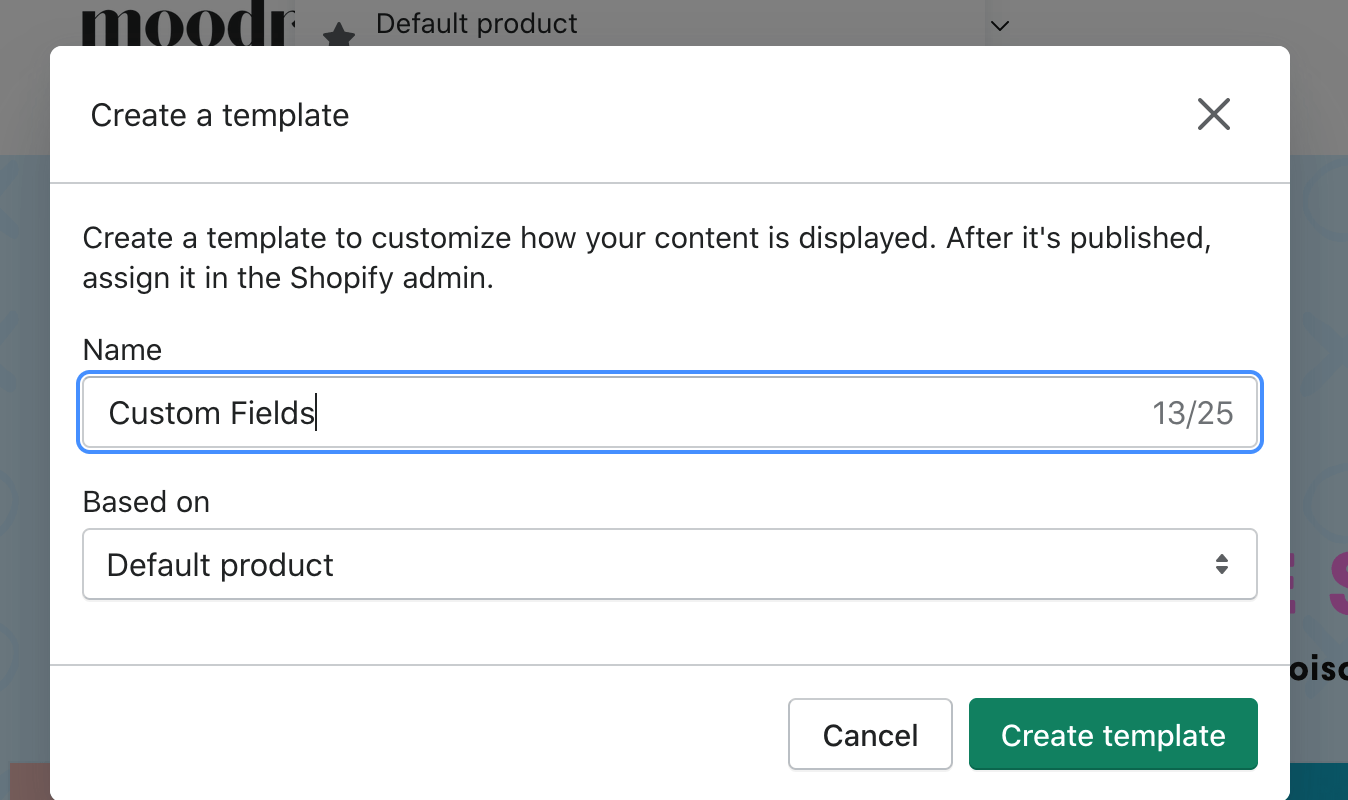Click the Based on label

click(x=146, y=501)
